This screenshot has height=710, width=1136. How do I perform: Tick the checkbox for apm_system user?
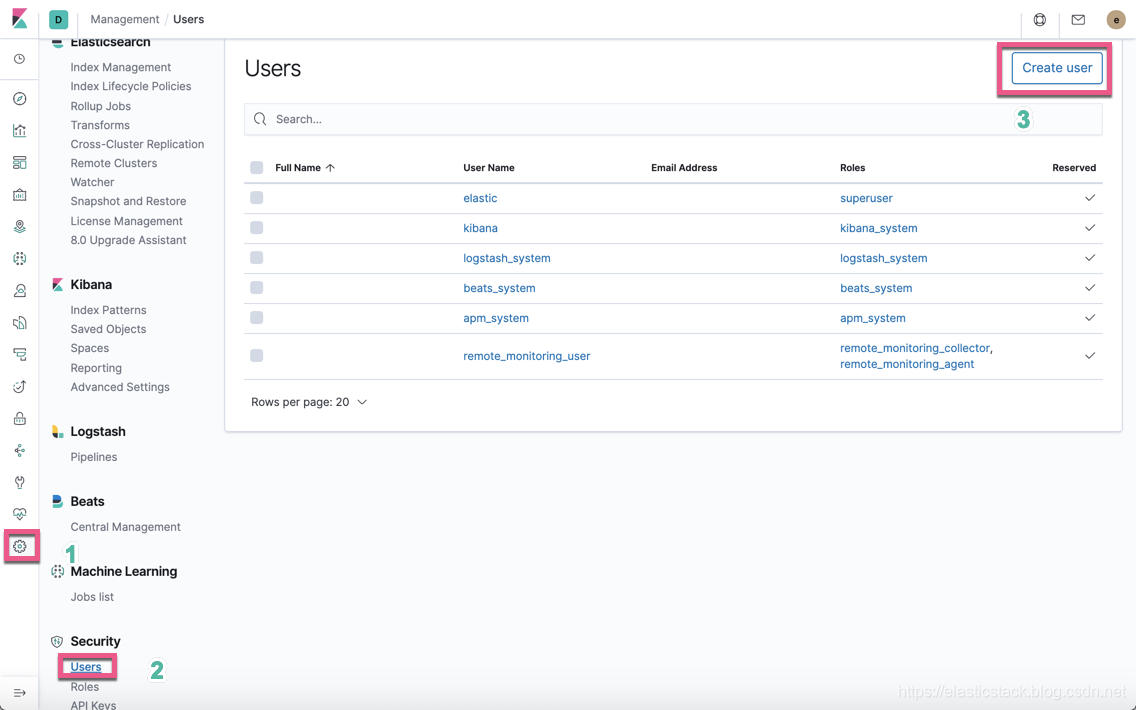click(256, 317)
